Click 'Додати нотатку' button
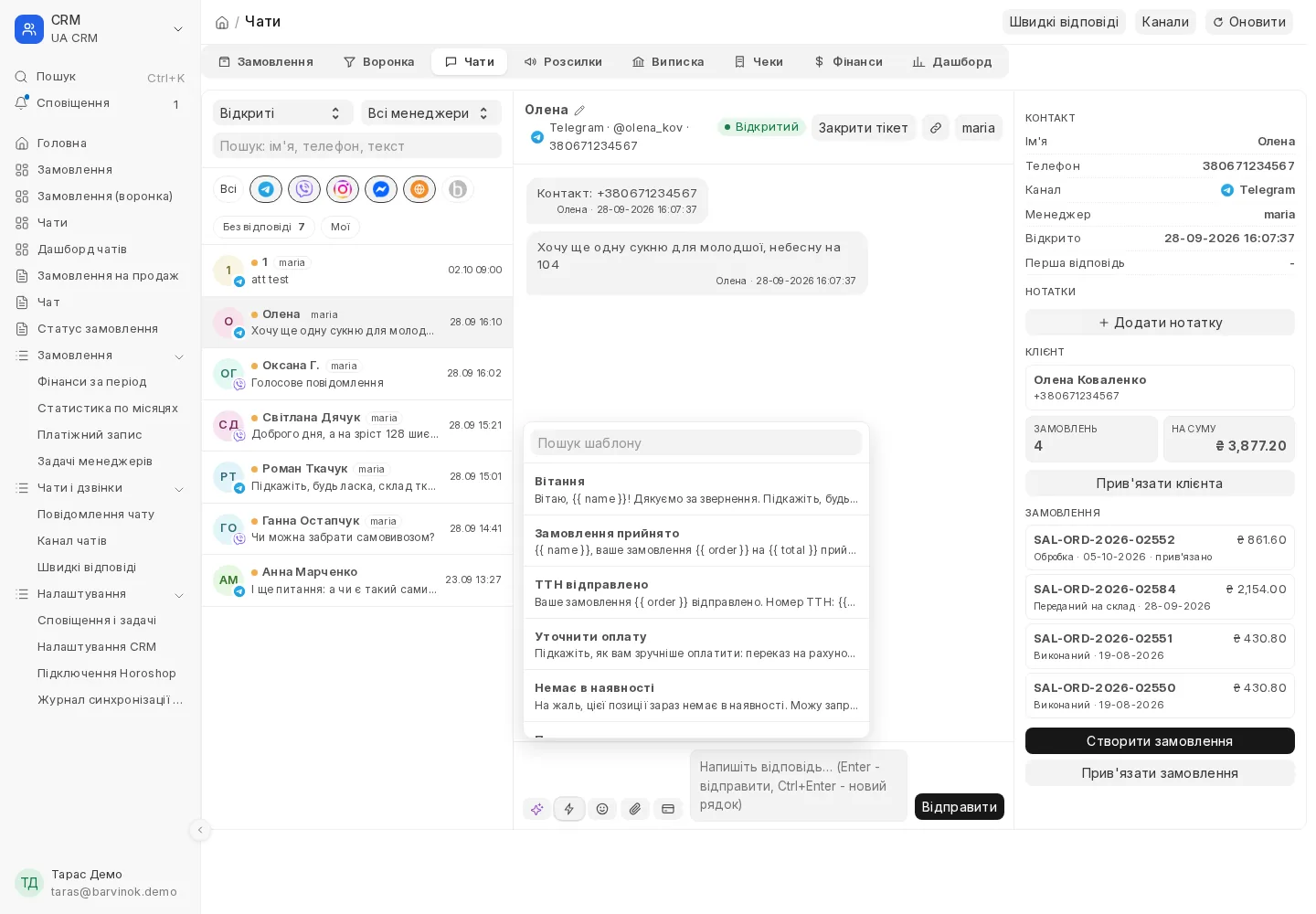Screen dimensions: 1316x914 click(x=1160, y=323)
